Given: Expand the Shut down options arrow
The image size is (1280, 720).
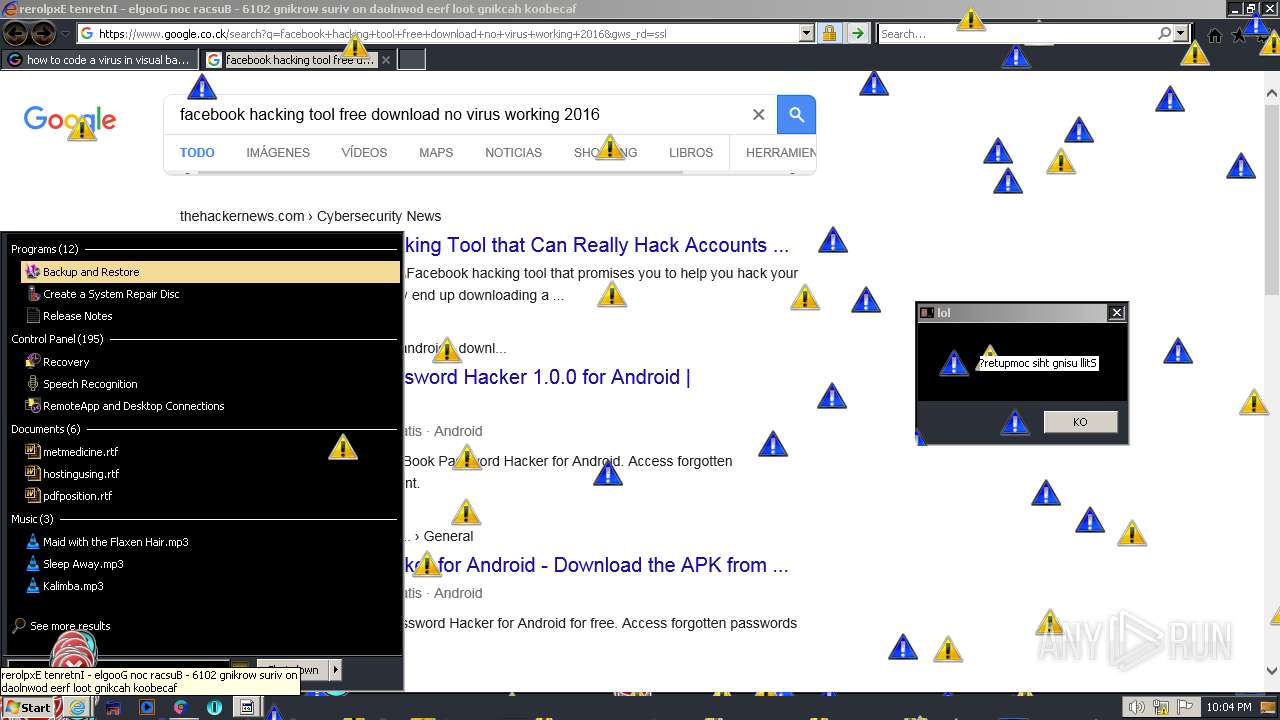Looking at the screenshot, I should pyautogui.click(x=335, y=670).
